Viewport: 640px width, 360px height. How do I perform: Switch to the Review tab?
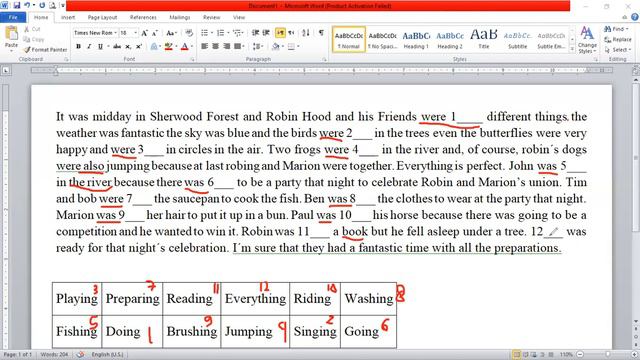(x=211, y=17)
